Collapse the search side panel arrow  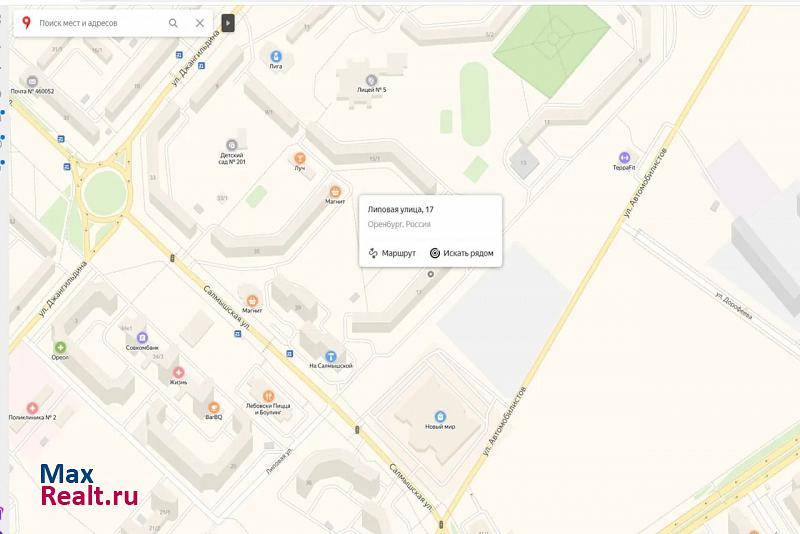[228, 23]
